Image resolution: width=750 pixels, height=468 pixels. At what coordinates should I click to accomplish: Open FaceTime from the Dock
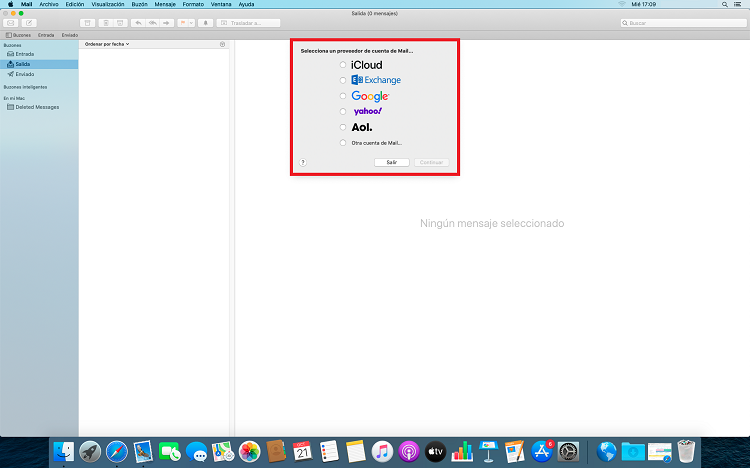coord(170,451)
